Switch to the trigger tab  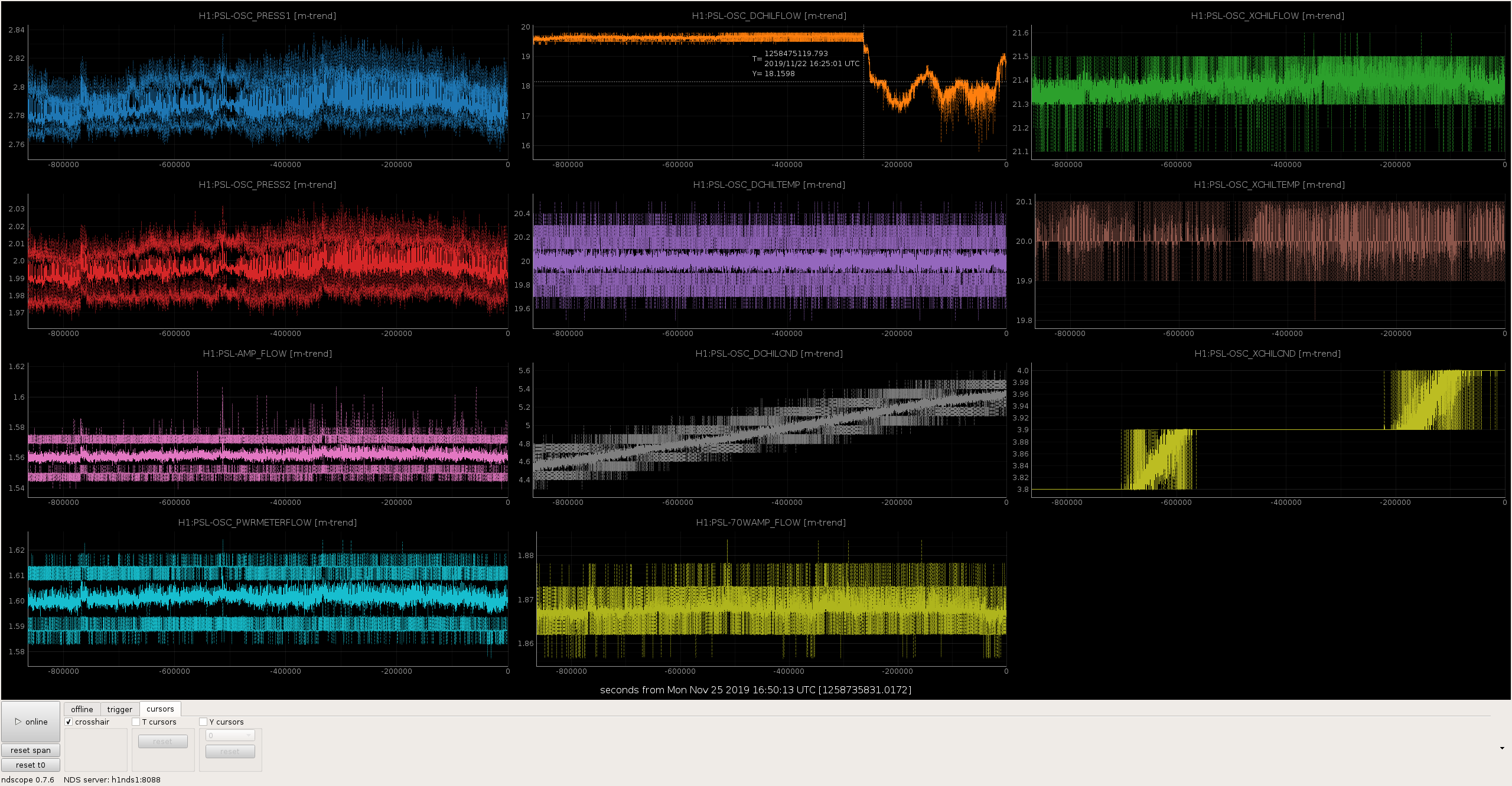click(x=120, y=709)
